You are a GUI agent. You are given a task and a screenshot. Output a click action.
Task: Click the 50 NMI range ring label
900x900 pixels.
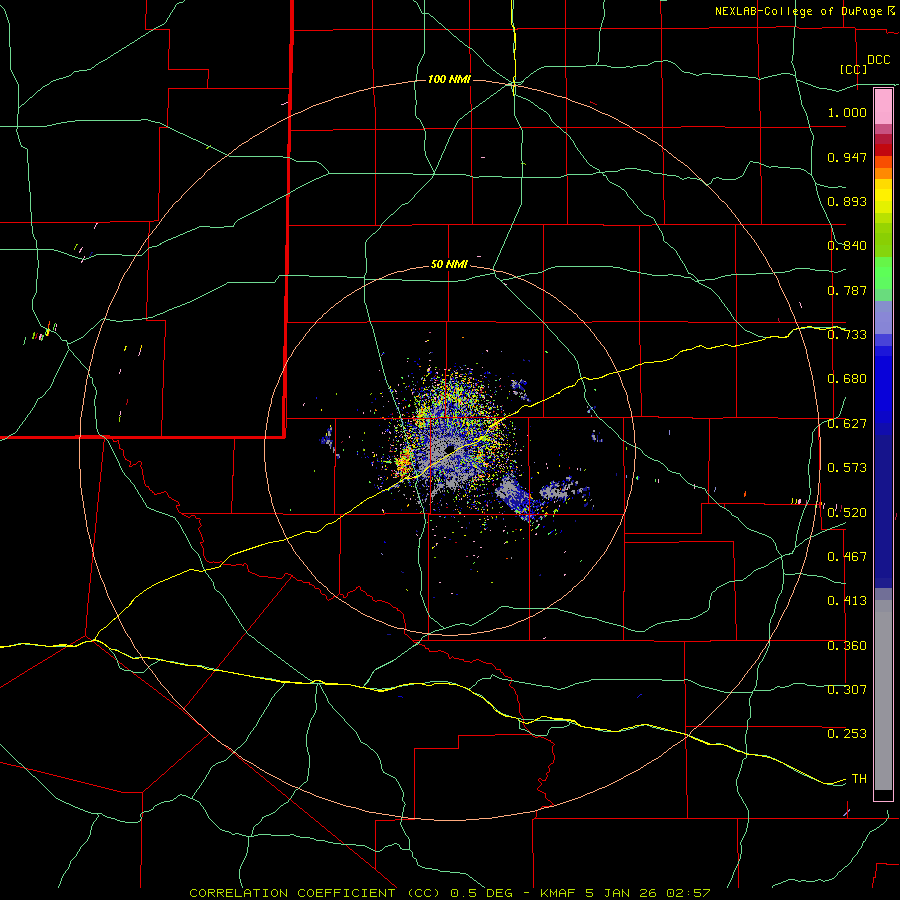click(449, 264)
